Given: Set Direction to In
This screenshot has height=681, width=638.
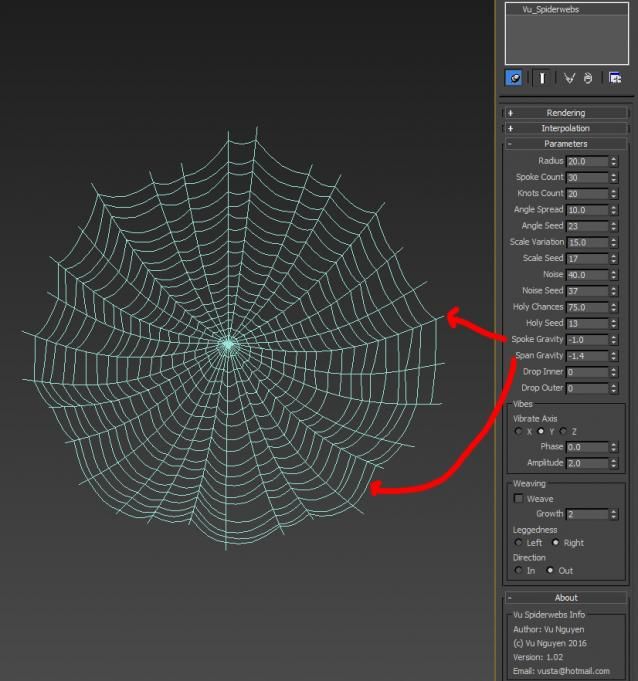Looking at the screenshot, I should [x=518, y=570].
